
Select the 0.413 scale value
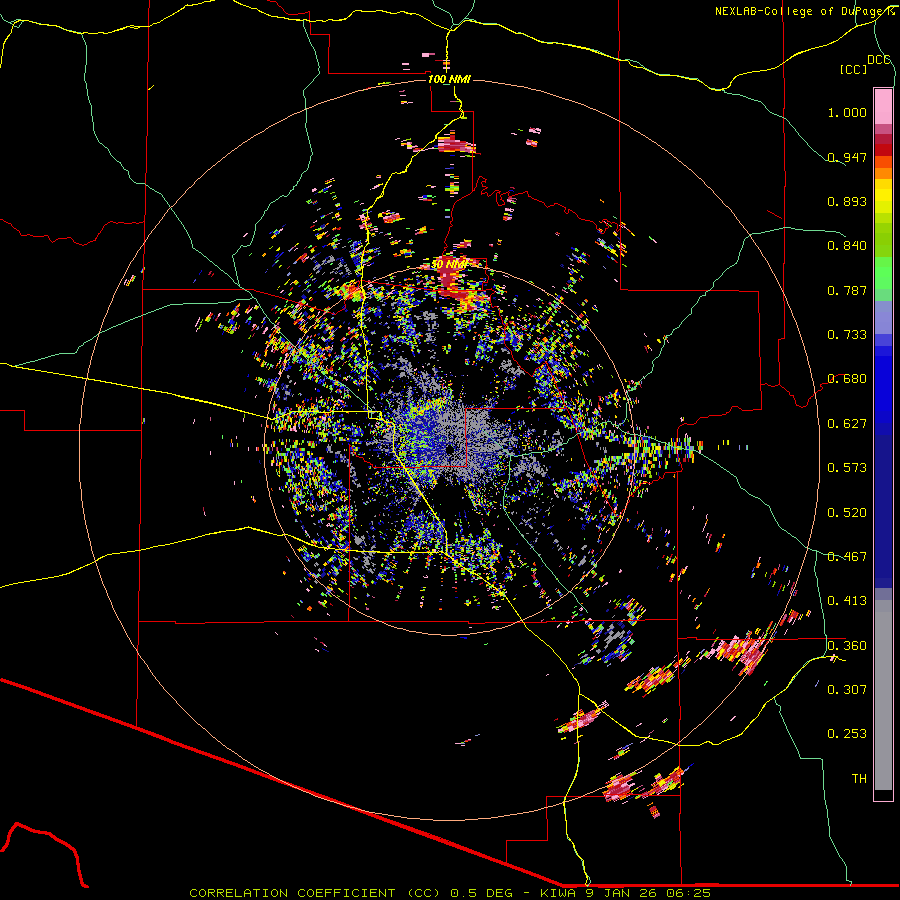point(847,601)
